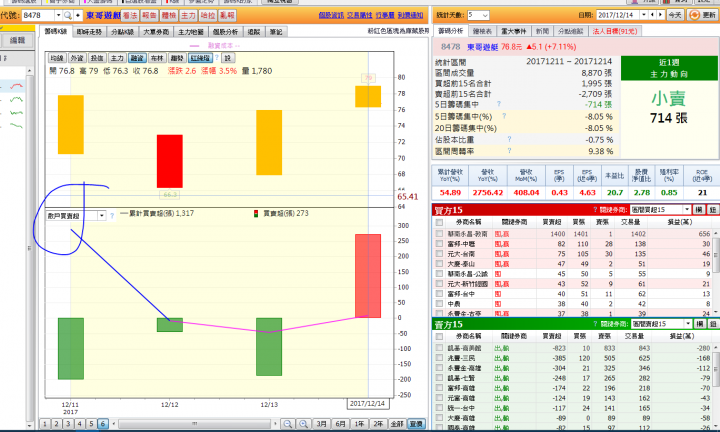The height and width of the screenshot is (432, 720).
Task: Click the chart horizontal scrollbar thumb
Action: [195, 424]
